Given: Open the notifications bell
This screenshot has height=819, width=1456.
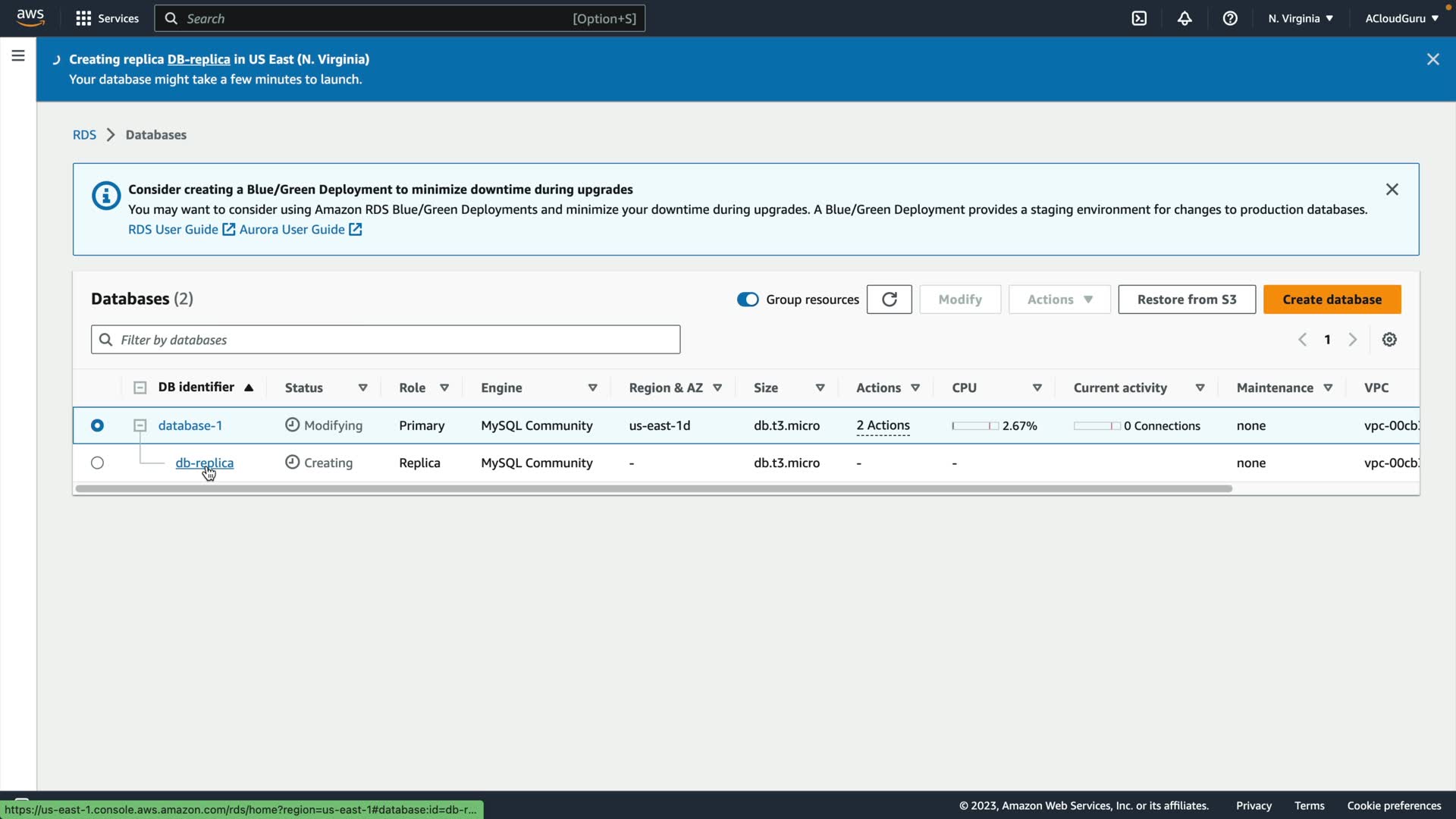Looking at the screenshot, I should pos(1185,18).
